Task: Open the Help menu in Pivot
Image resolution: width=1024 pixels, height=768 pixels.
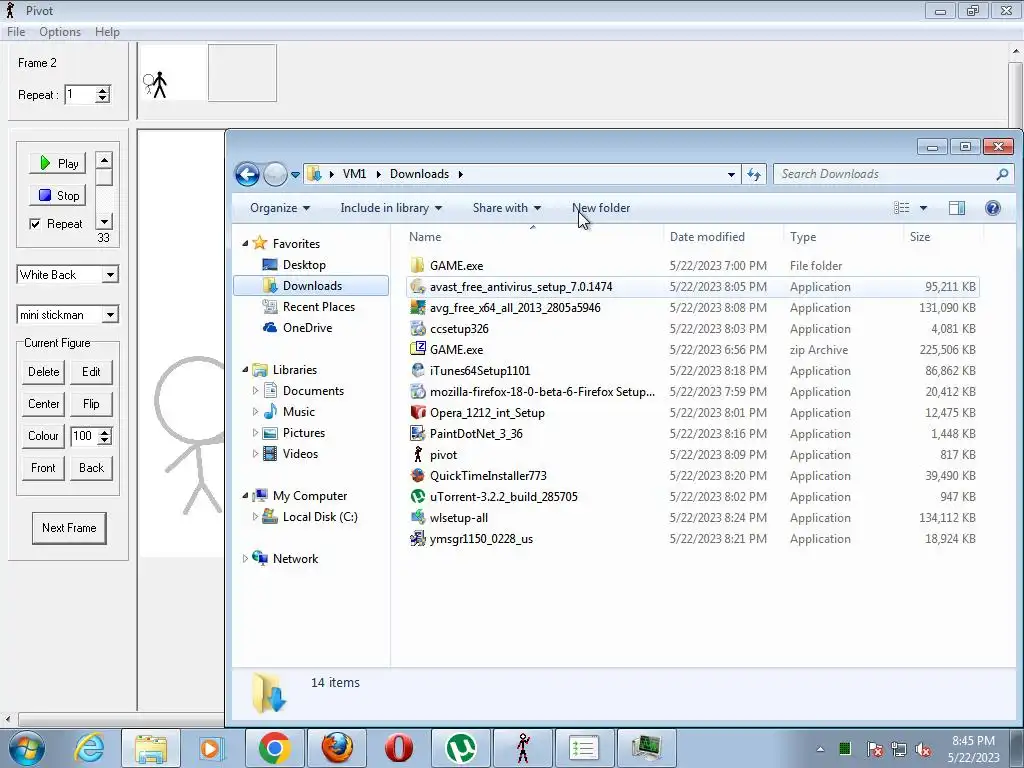Action: (x=107, y=32)
